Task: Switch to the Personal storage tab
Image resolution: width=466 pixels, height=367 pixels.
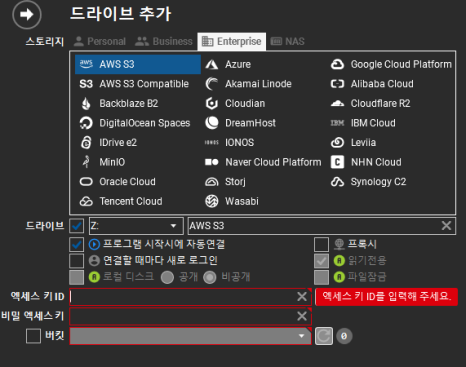Action: click(100, 41)
